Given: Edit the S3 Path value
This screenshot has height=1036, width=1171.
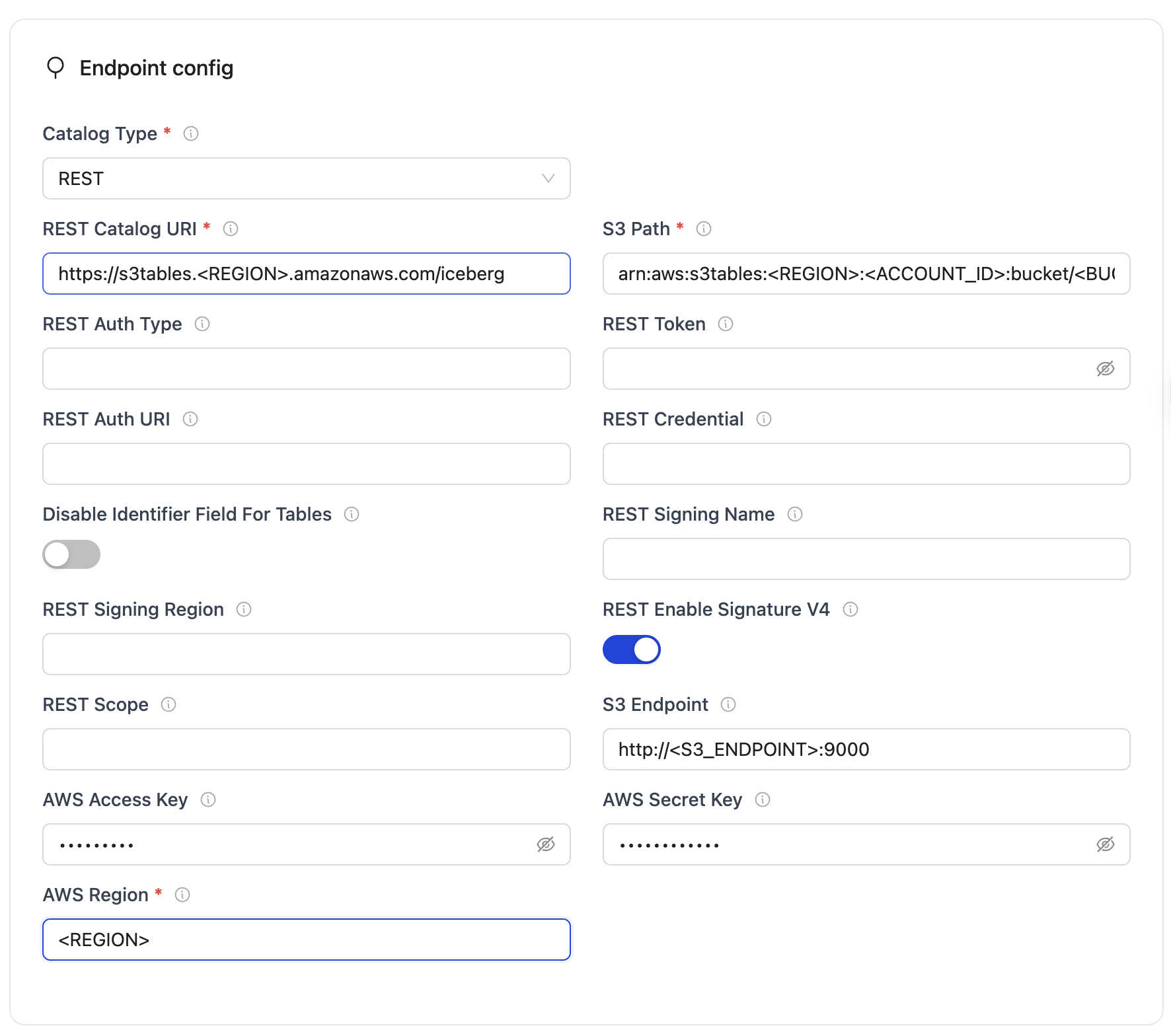Looking at the screenshot, I should point(866,274).
